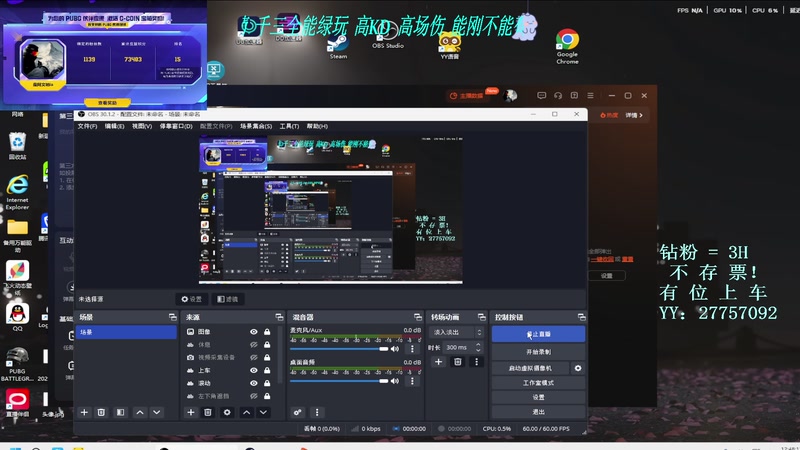Open virtual camera settings gear icon
Screen dimensions: 800x450
pyautogui.click(x=578, y=368)
